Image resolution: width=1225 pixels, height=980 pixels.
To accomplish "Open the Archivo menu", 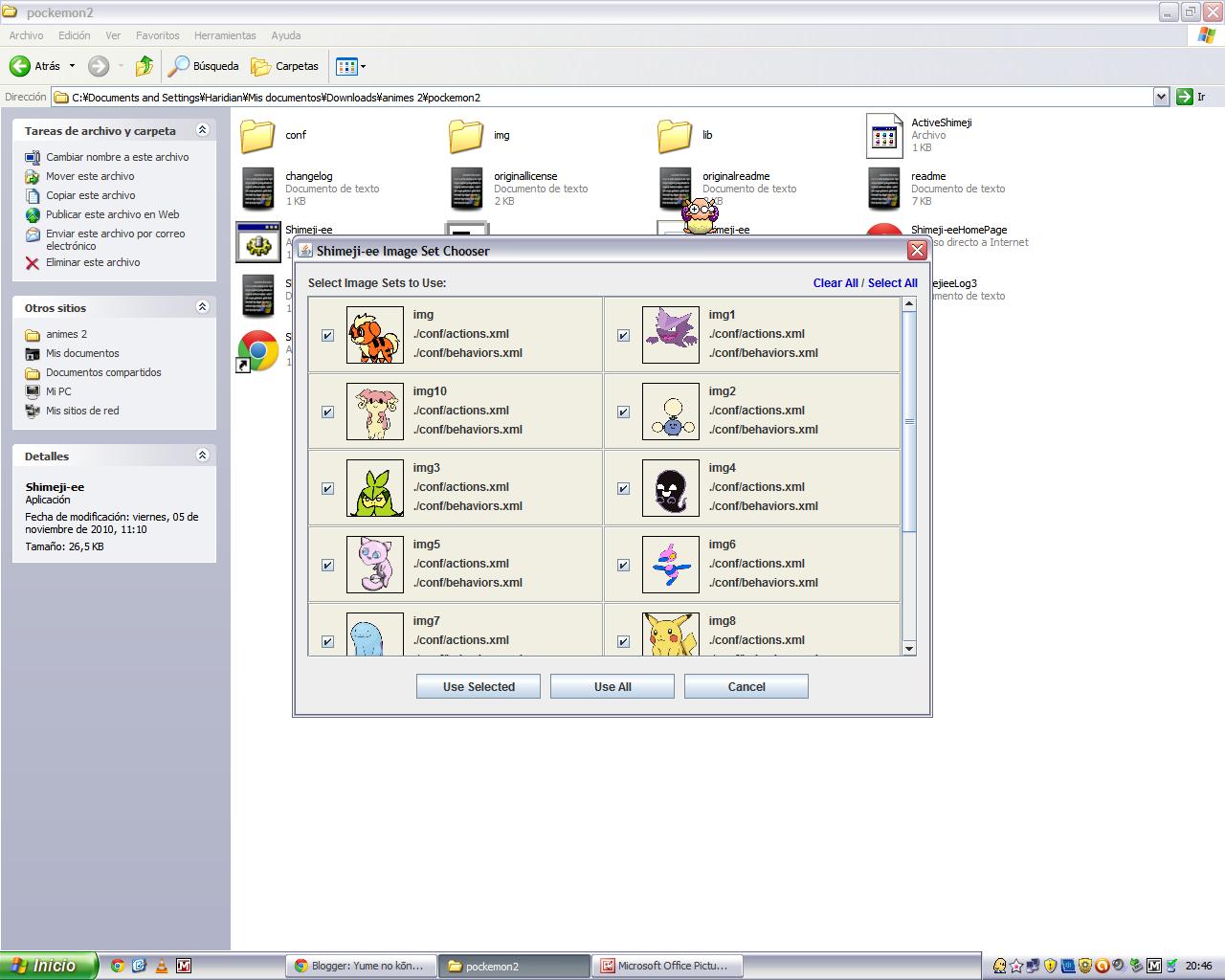I will pos(26,35).
